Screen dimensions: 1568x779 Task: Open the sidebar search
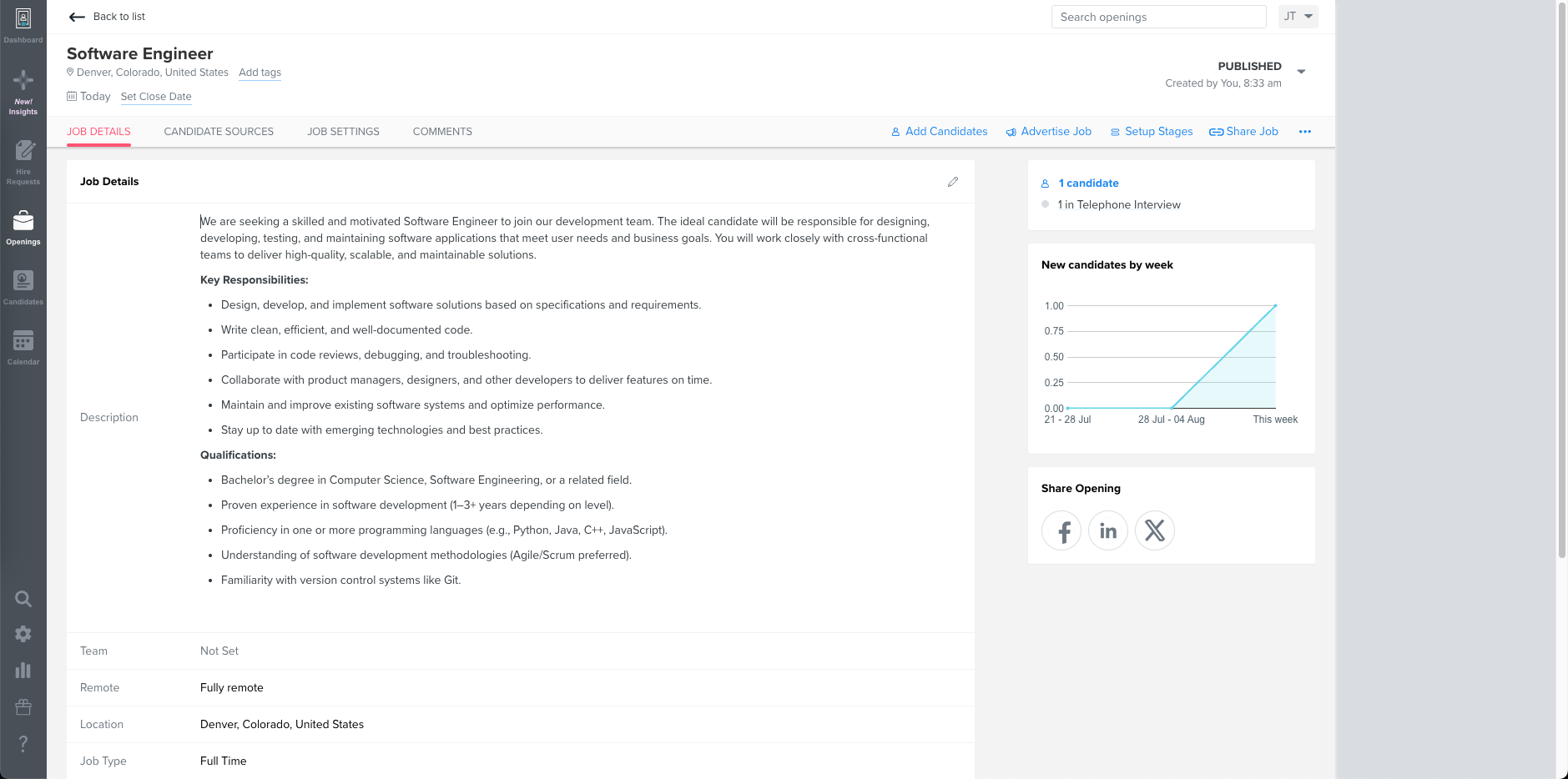point(23,598)
